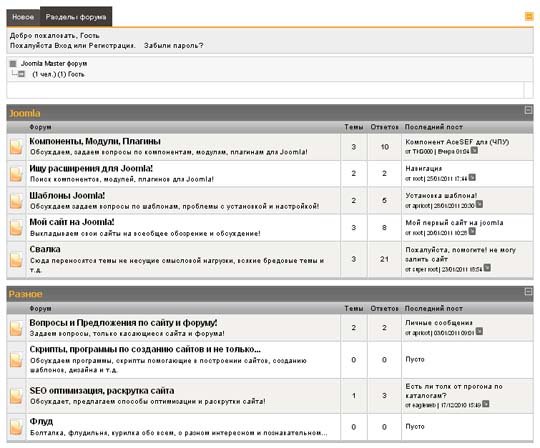Click folder icon for Свалка forum
The image size is (540, 448).
(16, 260)
